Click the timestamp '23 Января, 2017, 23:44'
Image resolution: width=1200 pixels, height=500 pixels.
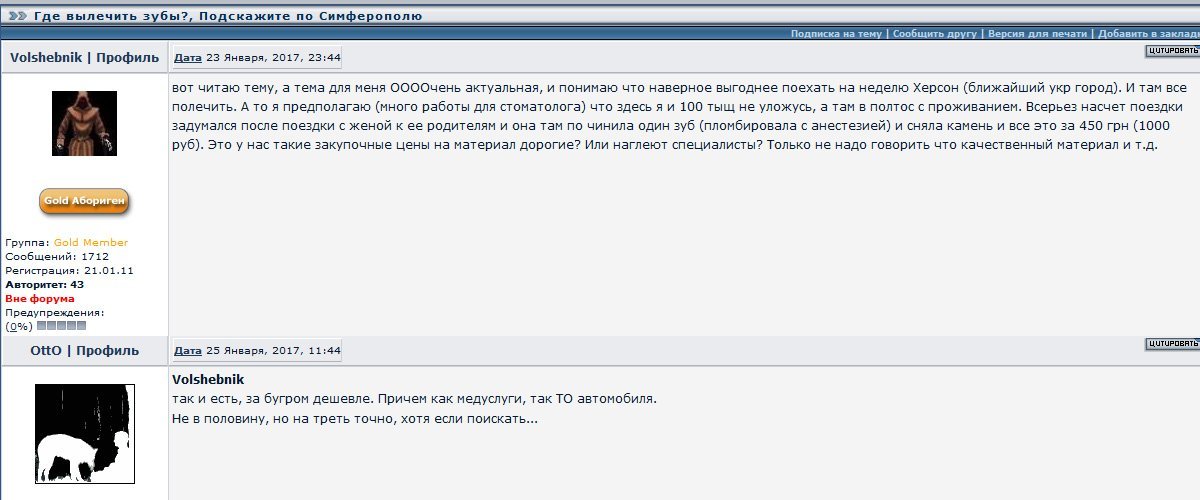273,58
